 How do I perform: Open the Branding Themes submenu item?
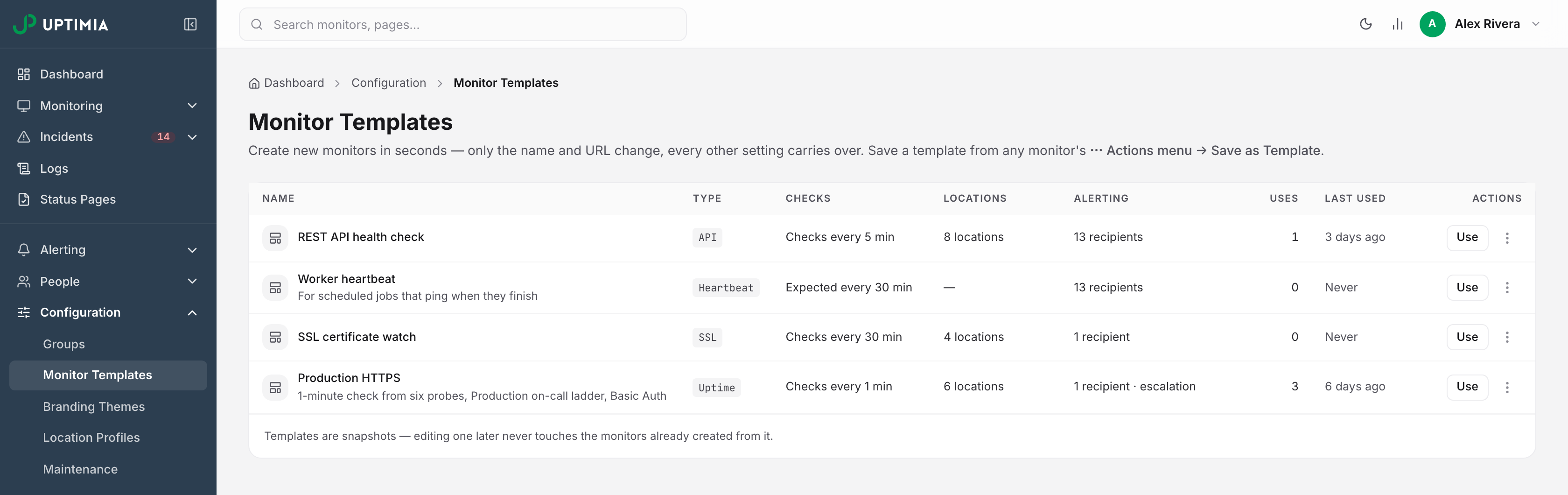(108, 407)
